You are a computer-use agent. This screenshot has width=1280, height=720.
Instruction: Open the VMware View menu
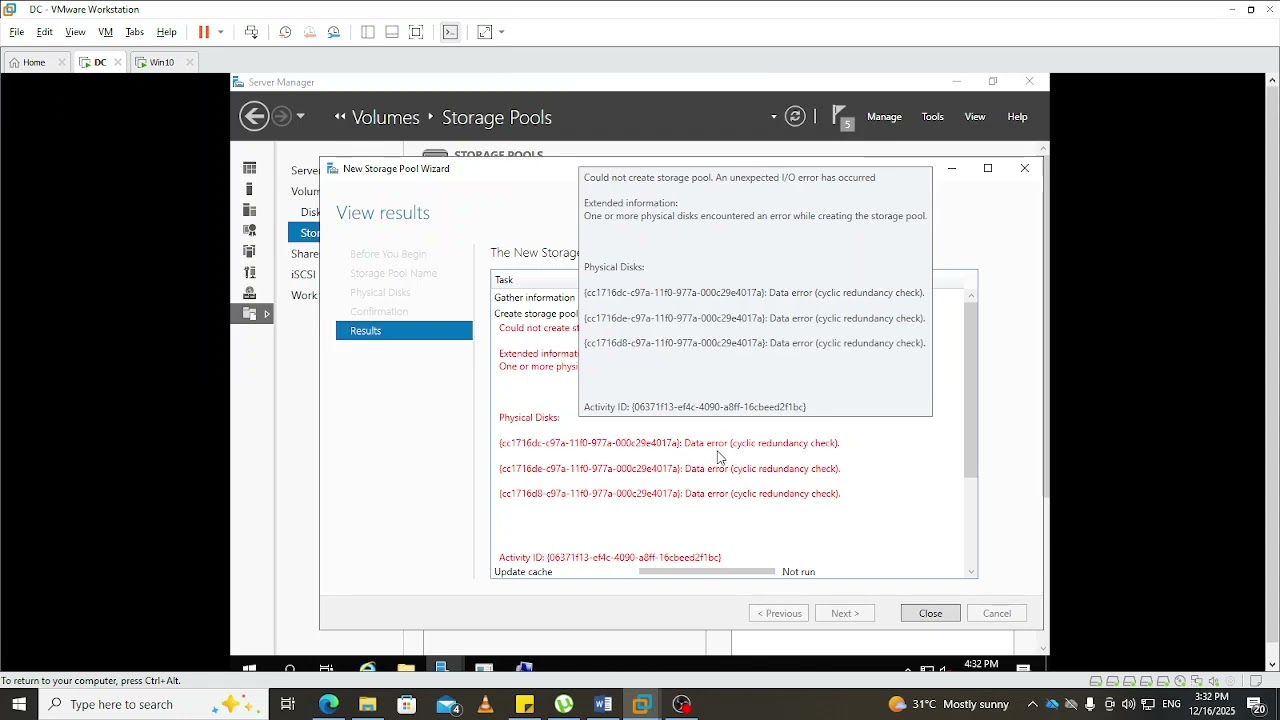tap(75, 32)
